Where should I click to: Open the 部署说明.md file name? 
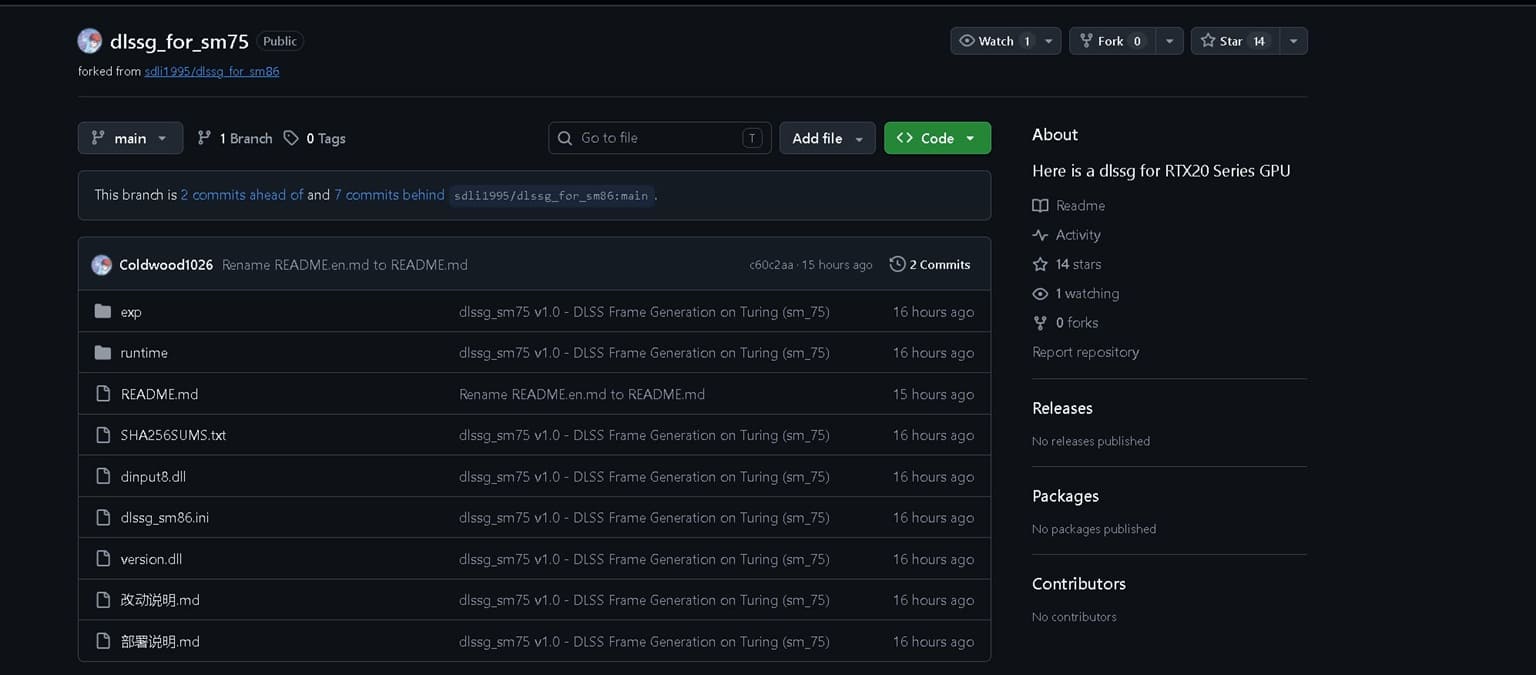coord(160,641)
